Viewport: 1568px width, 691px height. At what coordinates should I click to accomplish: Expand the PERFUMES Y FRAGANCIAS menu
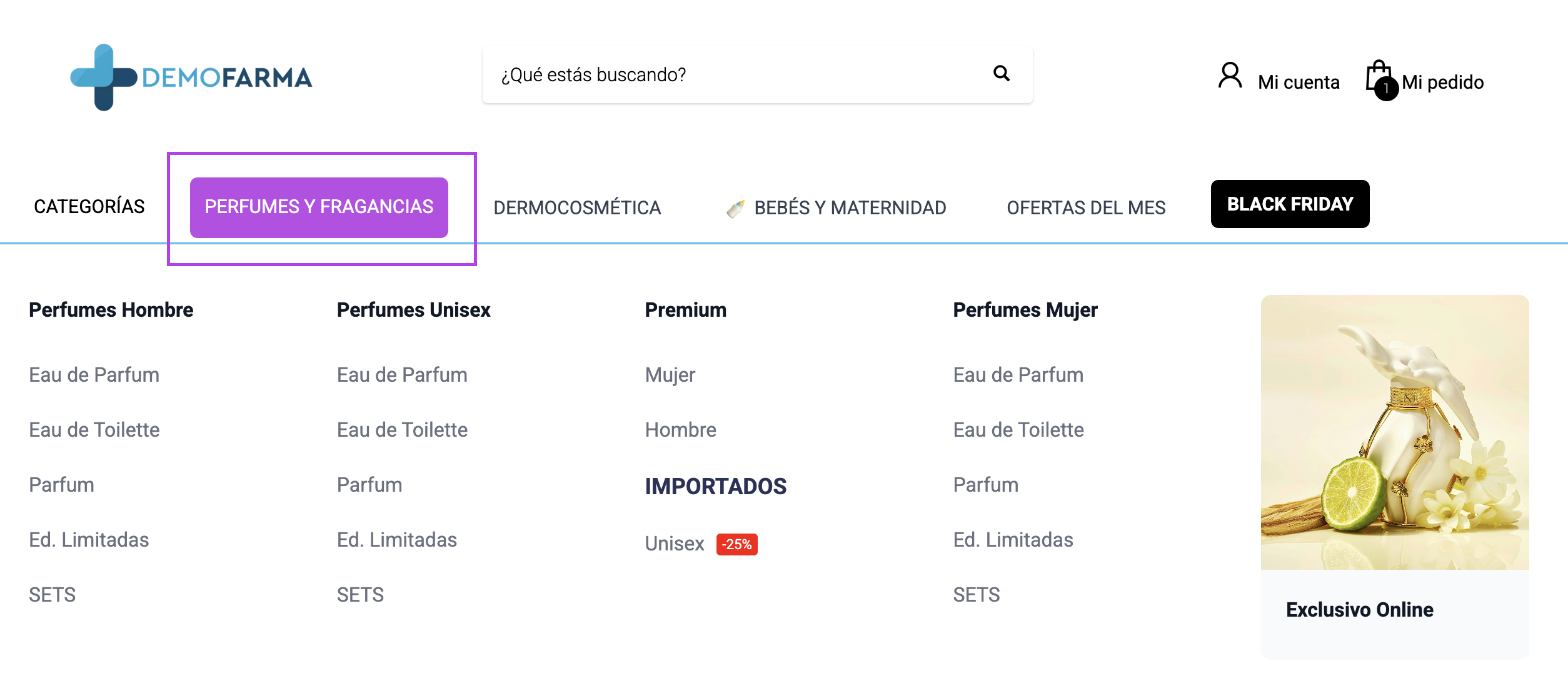(x=319, y=207)
